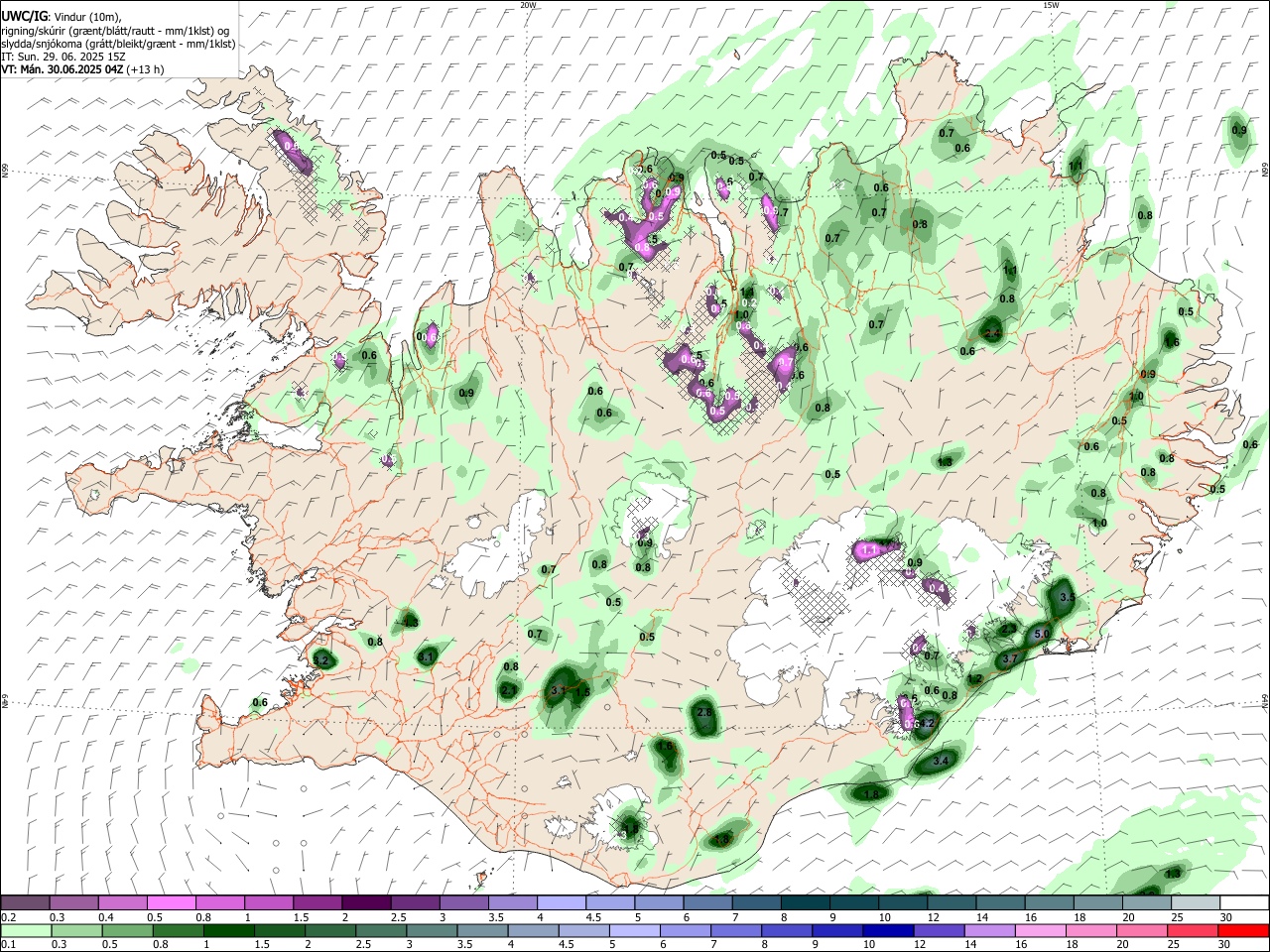Click the '(+13 h)' forecast offset text
This screenshot has height=952, width=1270.
pyautogui.click(x=145, y=69)
